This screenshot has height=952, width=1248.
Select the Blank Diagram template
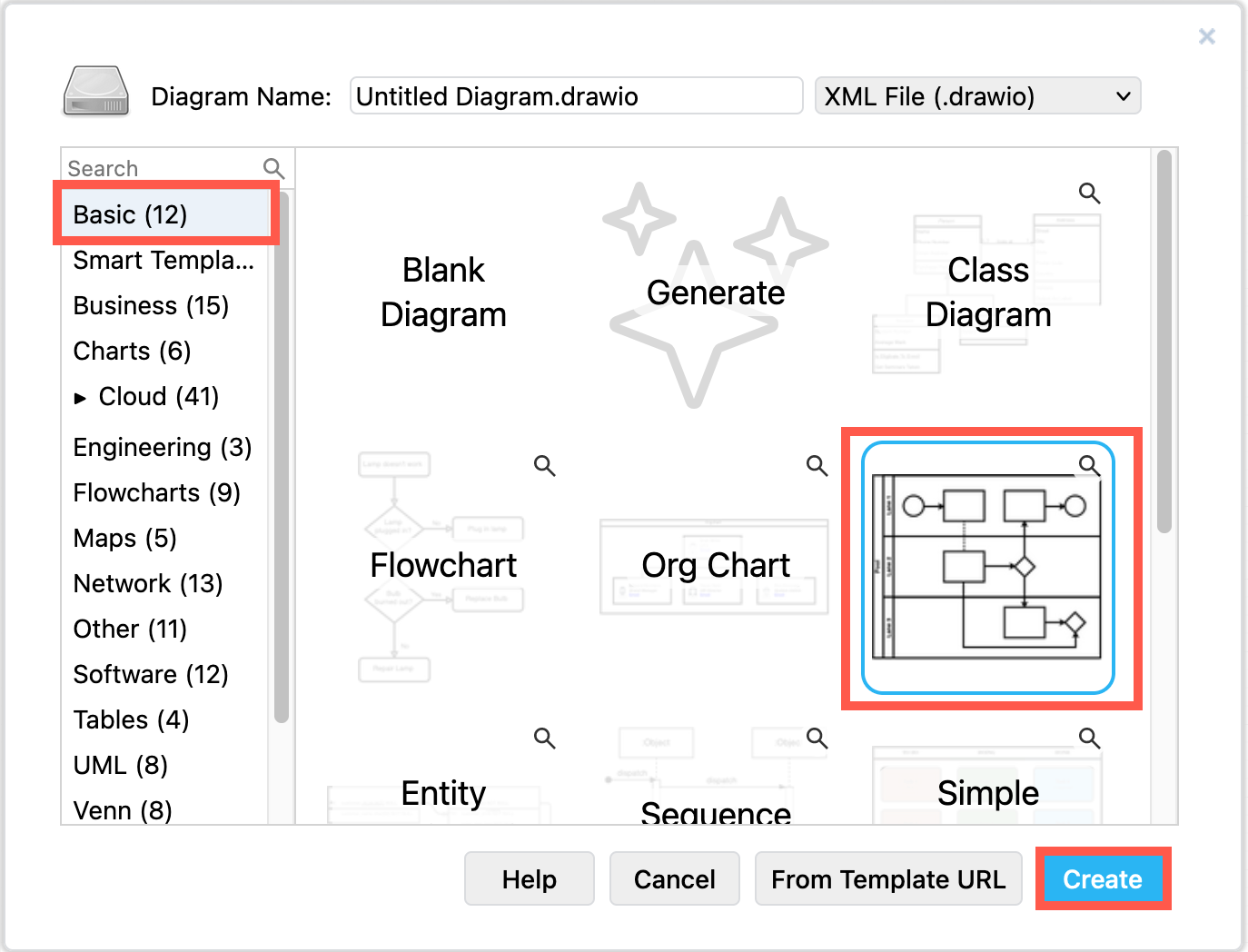coord(443,293)
